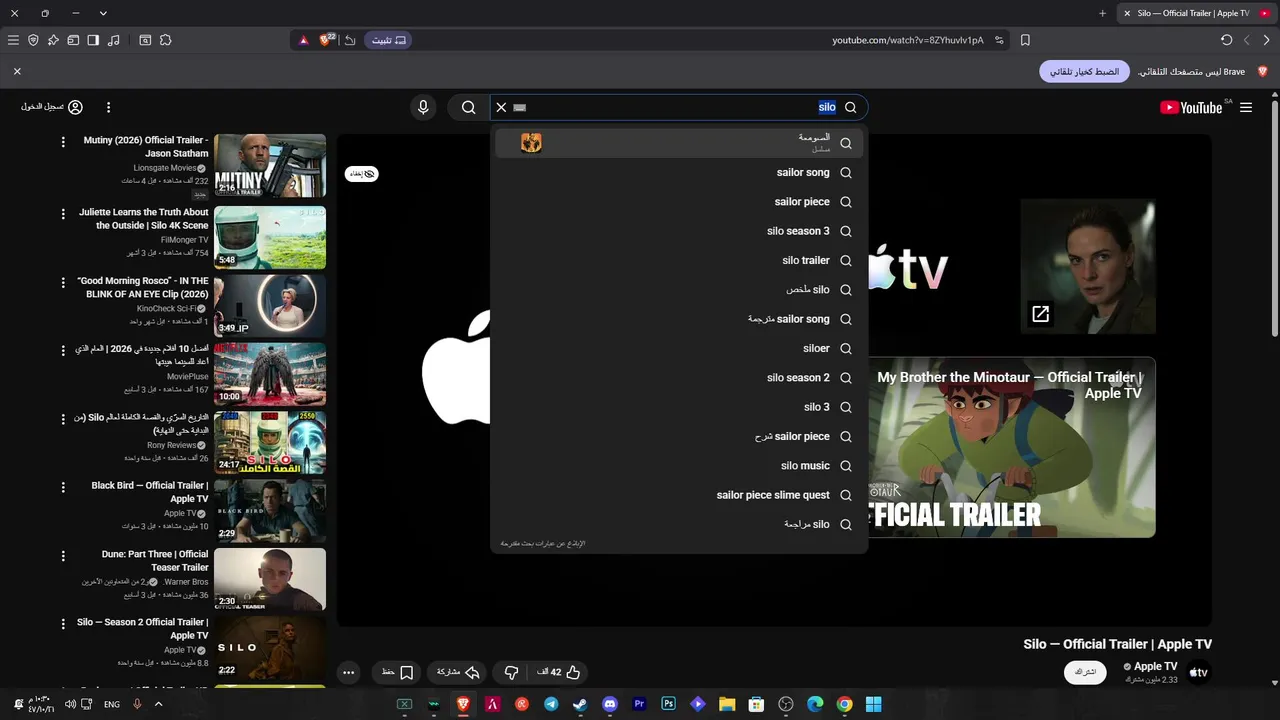
Task: Open options for Mutiny (2026) trailer
Action: pos(63,142)
